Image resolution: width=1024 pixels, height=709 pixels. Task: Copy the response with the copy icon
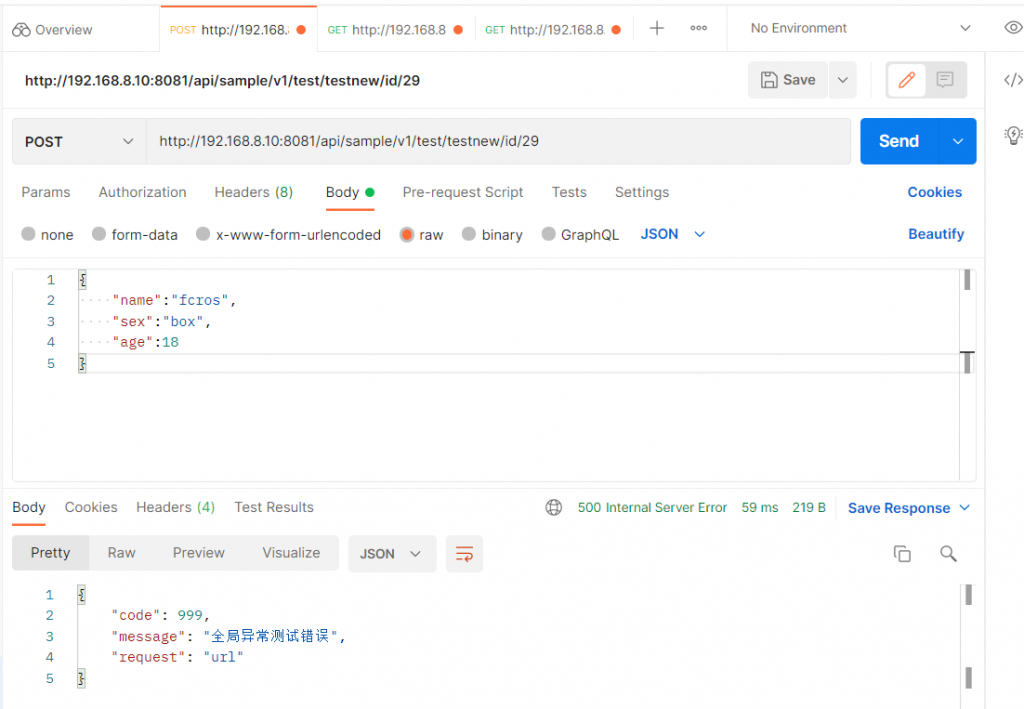click(902, 554)
